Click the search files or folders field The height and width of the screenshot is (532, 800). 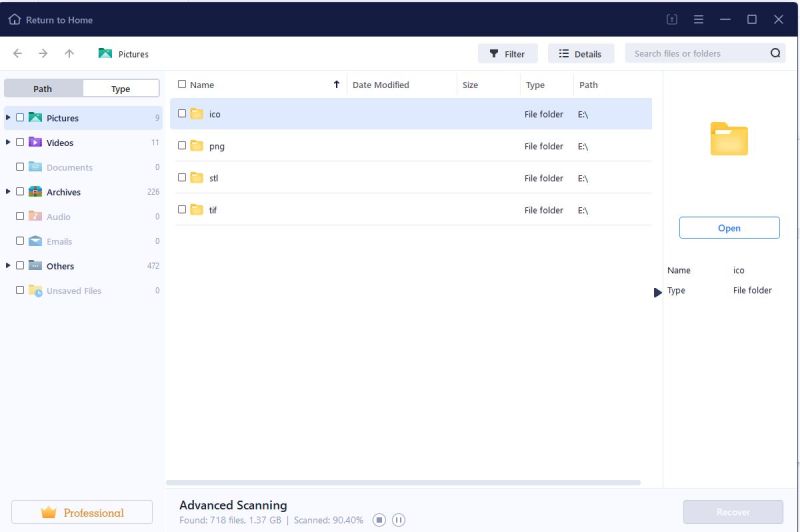pyautogui.click(x=695, y=54)
